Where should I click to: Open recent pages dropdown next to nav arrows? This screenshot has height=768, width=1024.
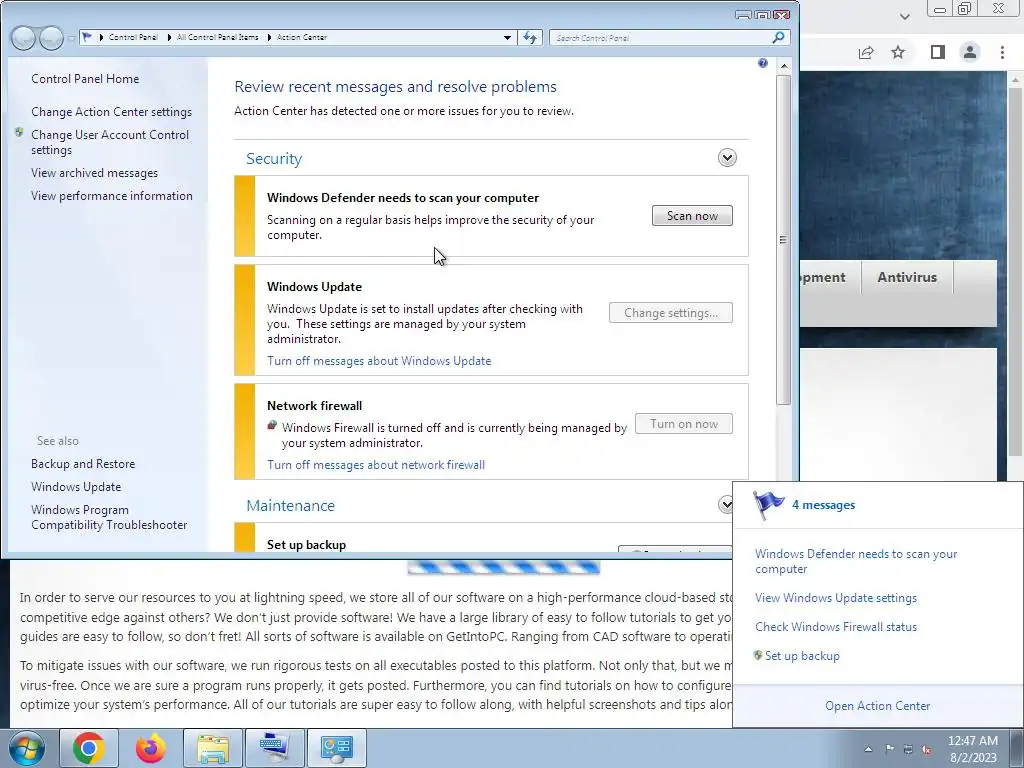pyautogui.click(x=71, y=39)
